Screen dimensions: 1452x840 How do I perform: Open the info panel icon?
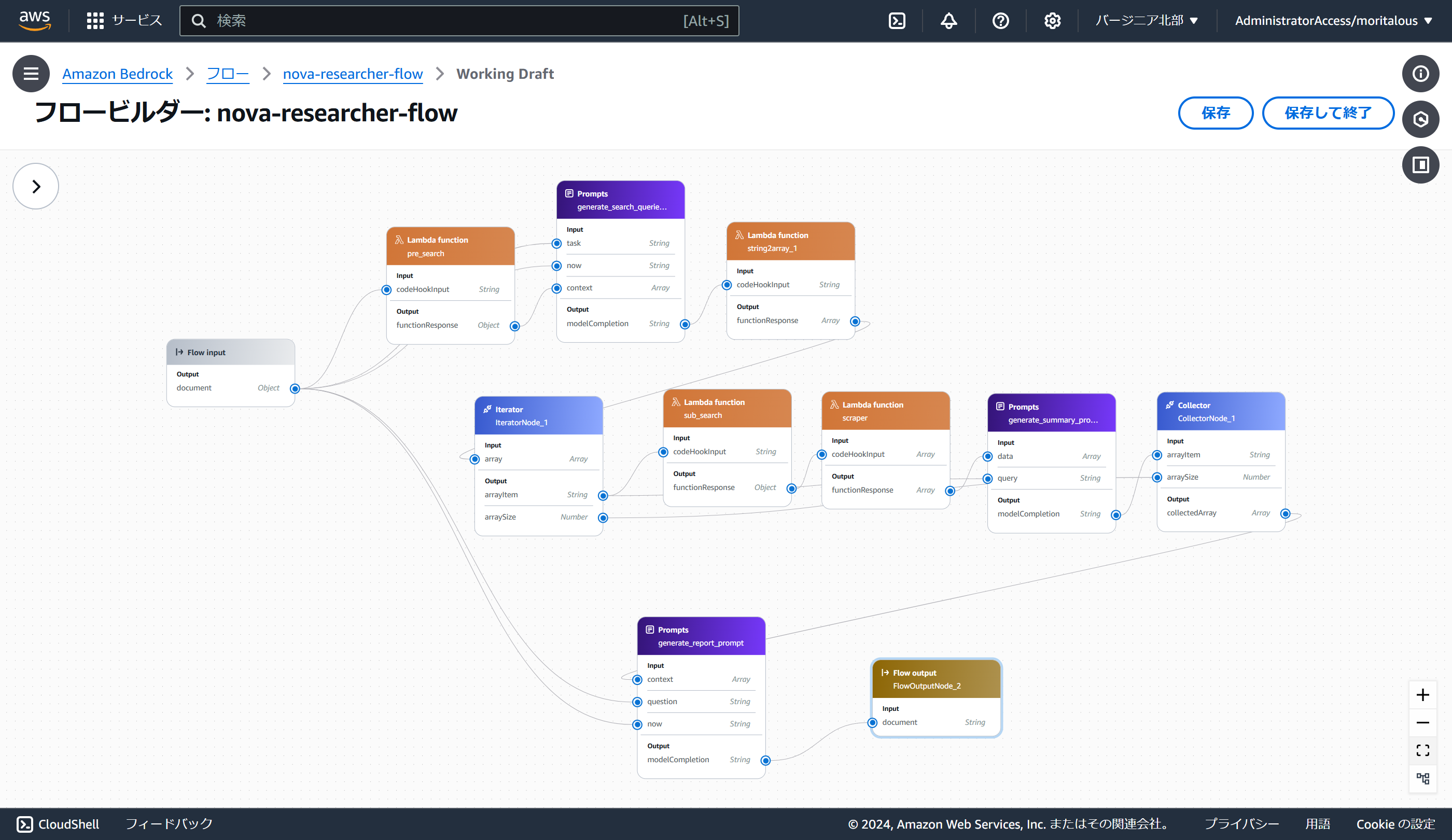(1420, 74)
